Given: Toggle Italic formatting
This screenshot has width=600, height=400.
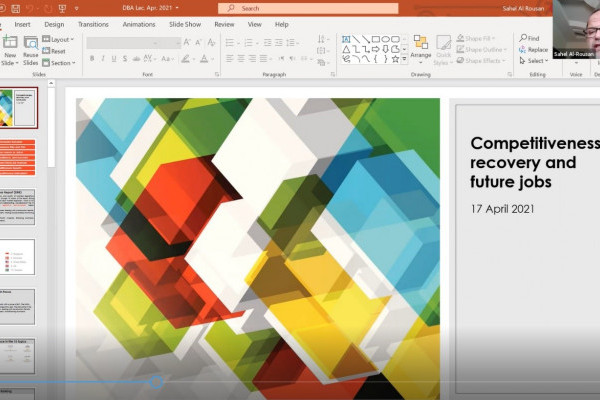Looking at the screenshot, I should point(104,59).
